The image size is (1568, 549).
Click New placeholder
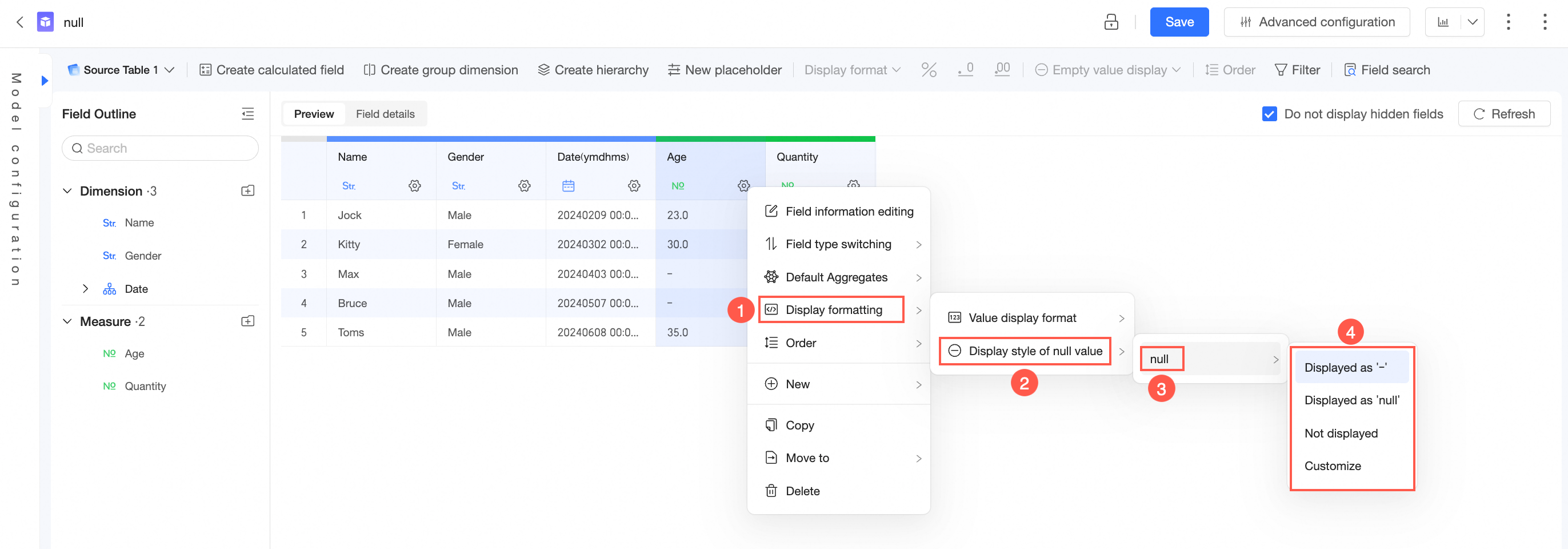[725, 70]
